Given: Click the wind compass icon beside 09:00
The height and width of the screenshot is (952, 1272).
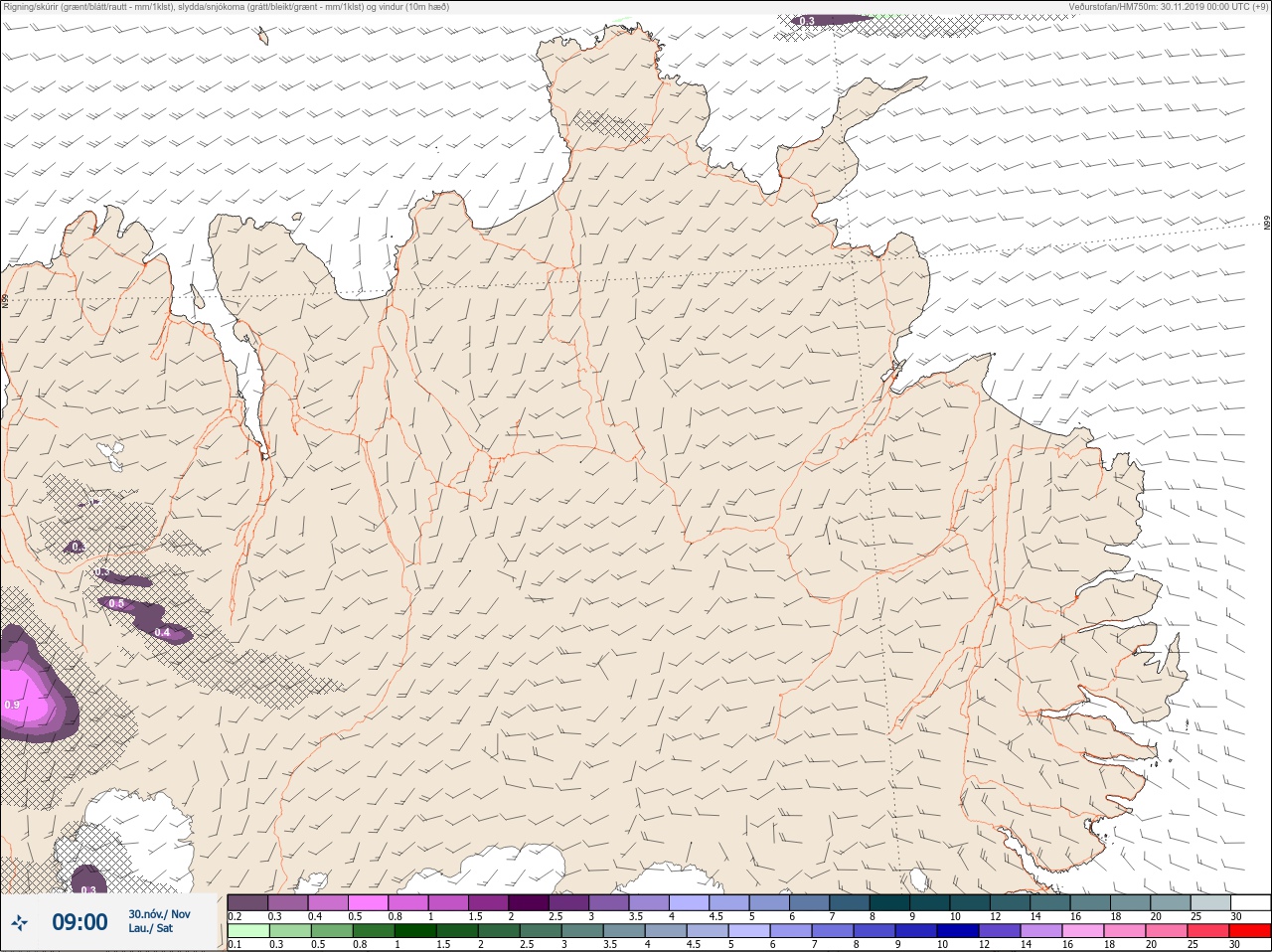Looking at the screenshot, I should tap(19, 923).
